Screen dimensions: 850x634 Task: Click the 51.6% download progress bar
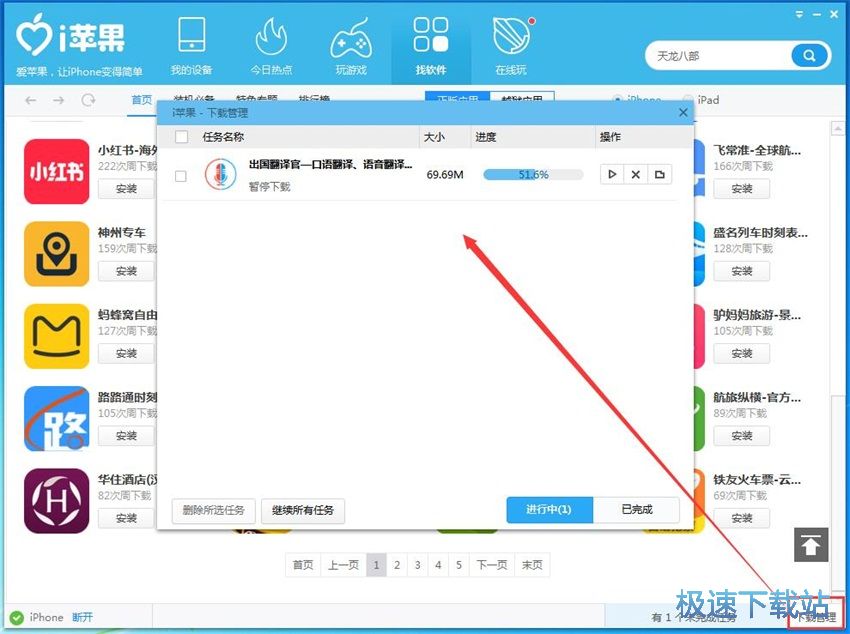(533, 174)
